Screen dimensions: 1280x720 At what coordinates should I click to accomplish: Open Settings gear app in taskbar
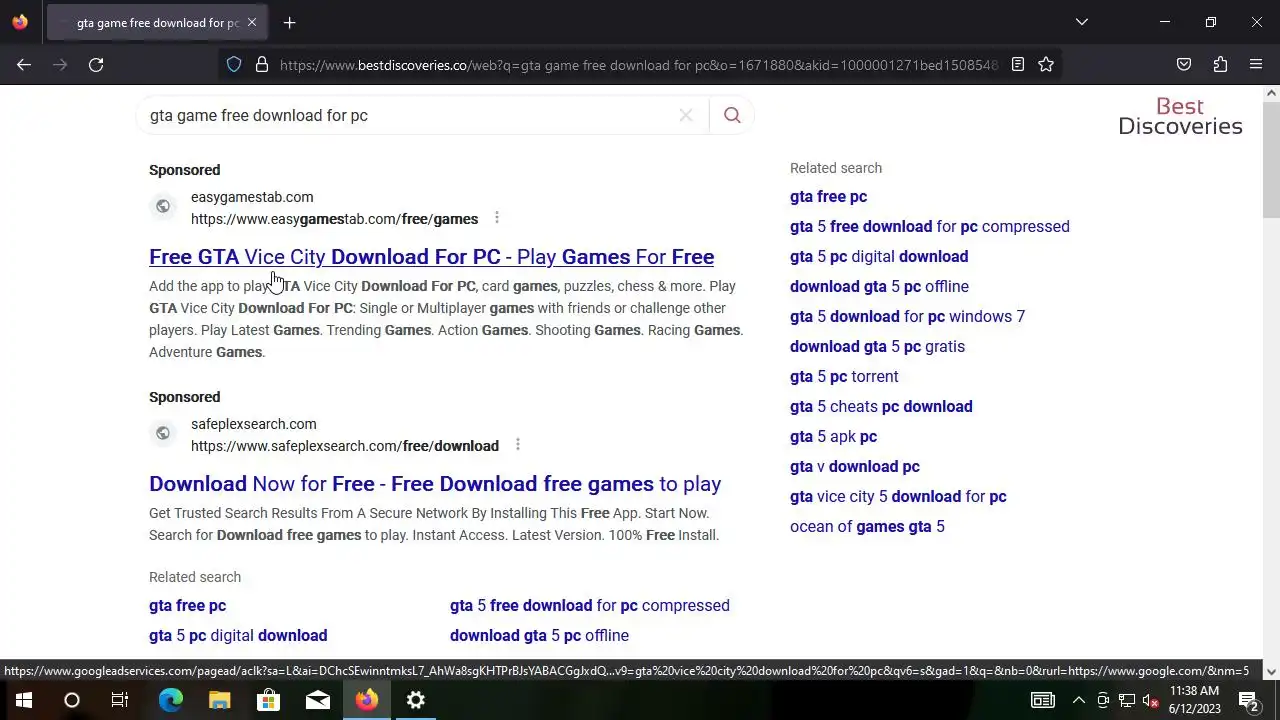click(x=416, y=700)
